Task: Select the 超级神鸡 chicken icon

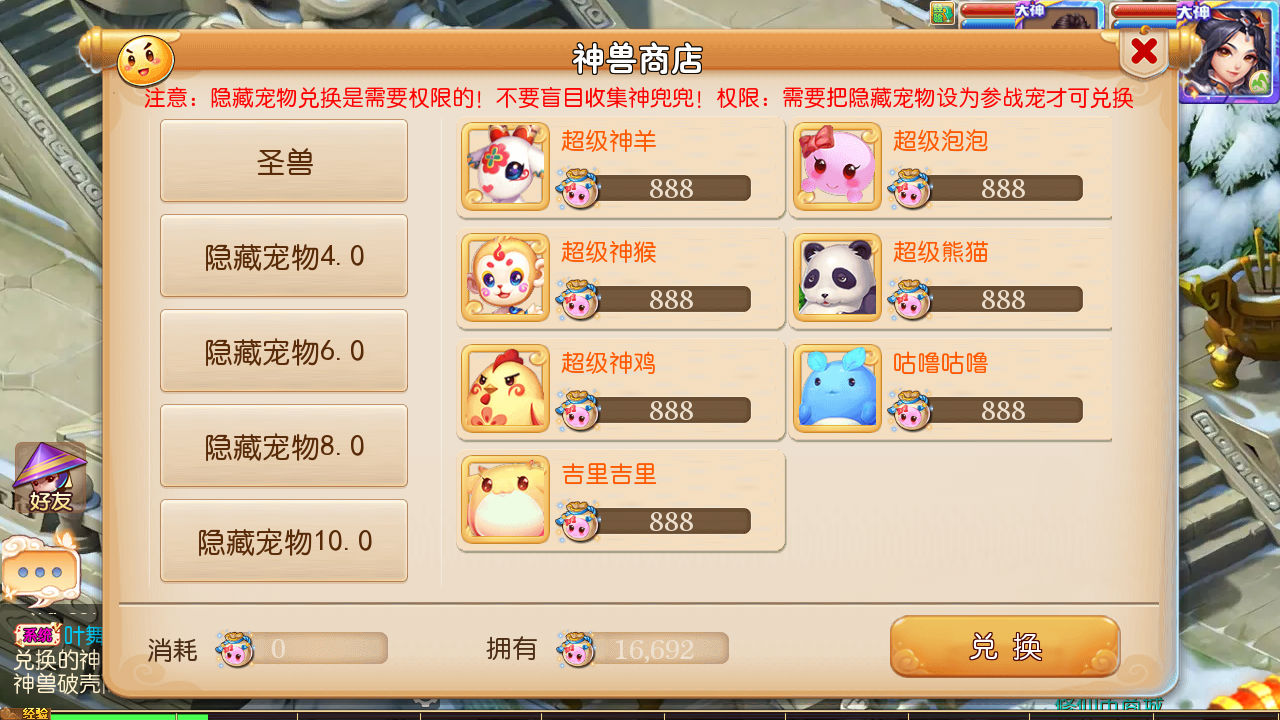Action: click(505, 388)
